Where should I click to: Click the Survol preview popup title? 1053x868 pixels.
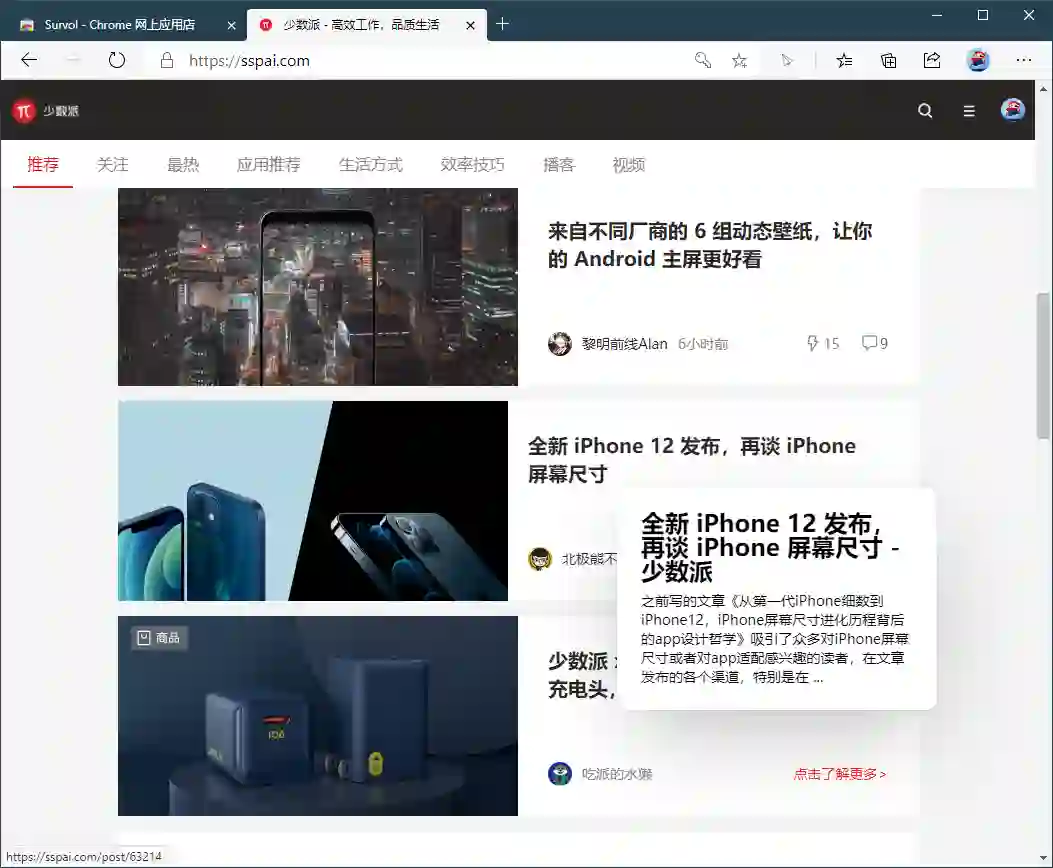770,547
